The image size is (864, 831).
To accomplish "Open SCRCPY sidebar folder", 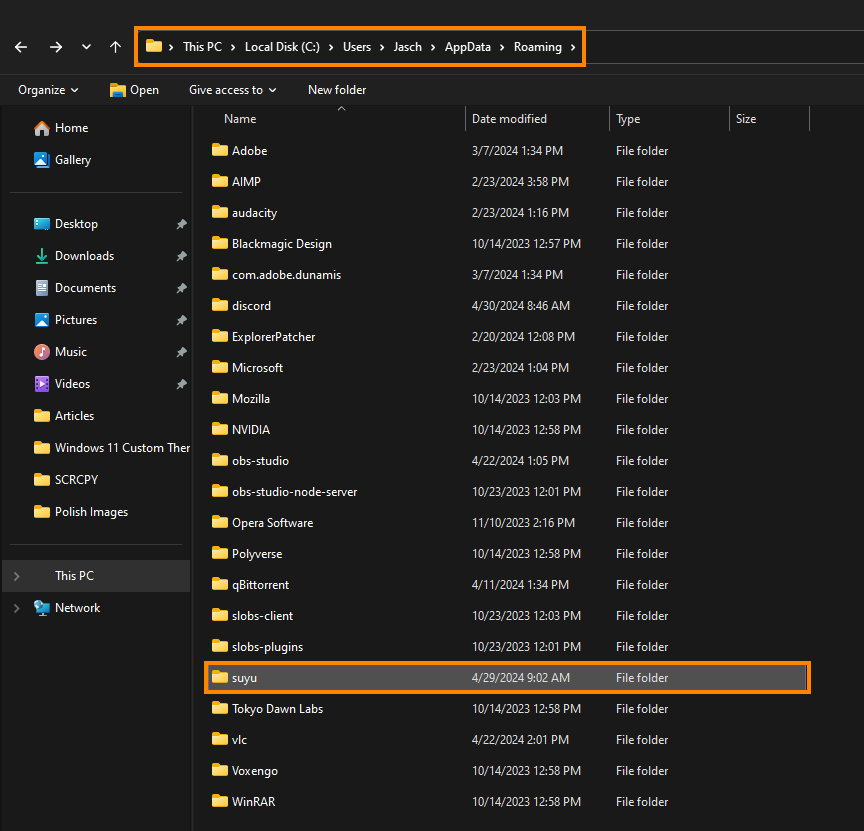I will coord(66,479).
